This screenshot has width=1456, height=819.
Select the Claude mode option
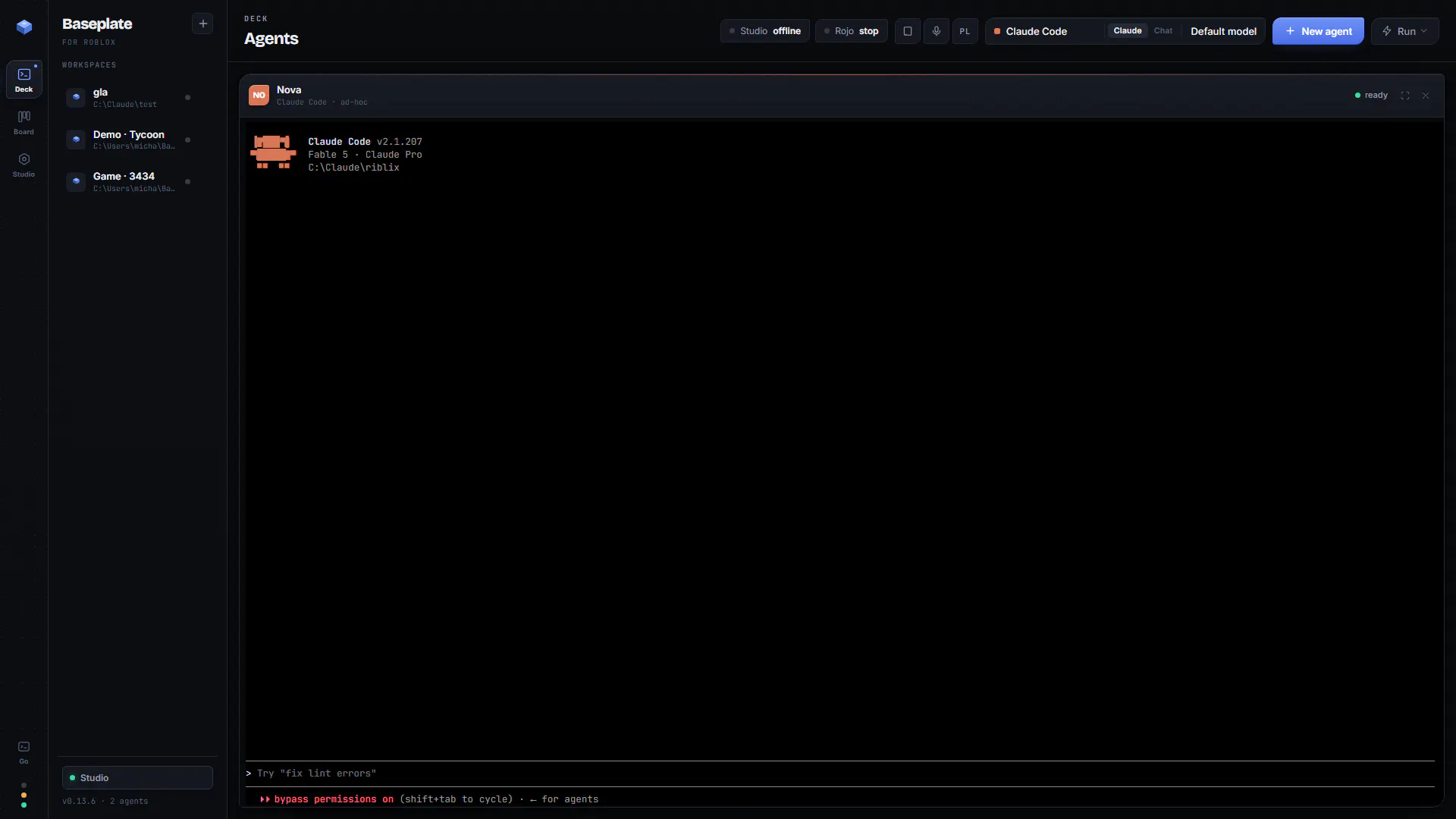(1128, 31)
